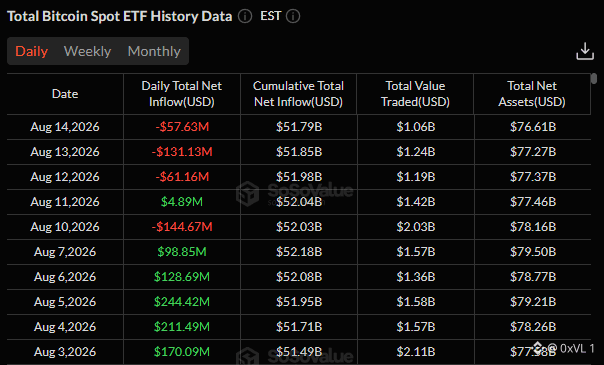Select the $2.11B value traded cell
Screen dimensions: 604x365
point(416,352)
